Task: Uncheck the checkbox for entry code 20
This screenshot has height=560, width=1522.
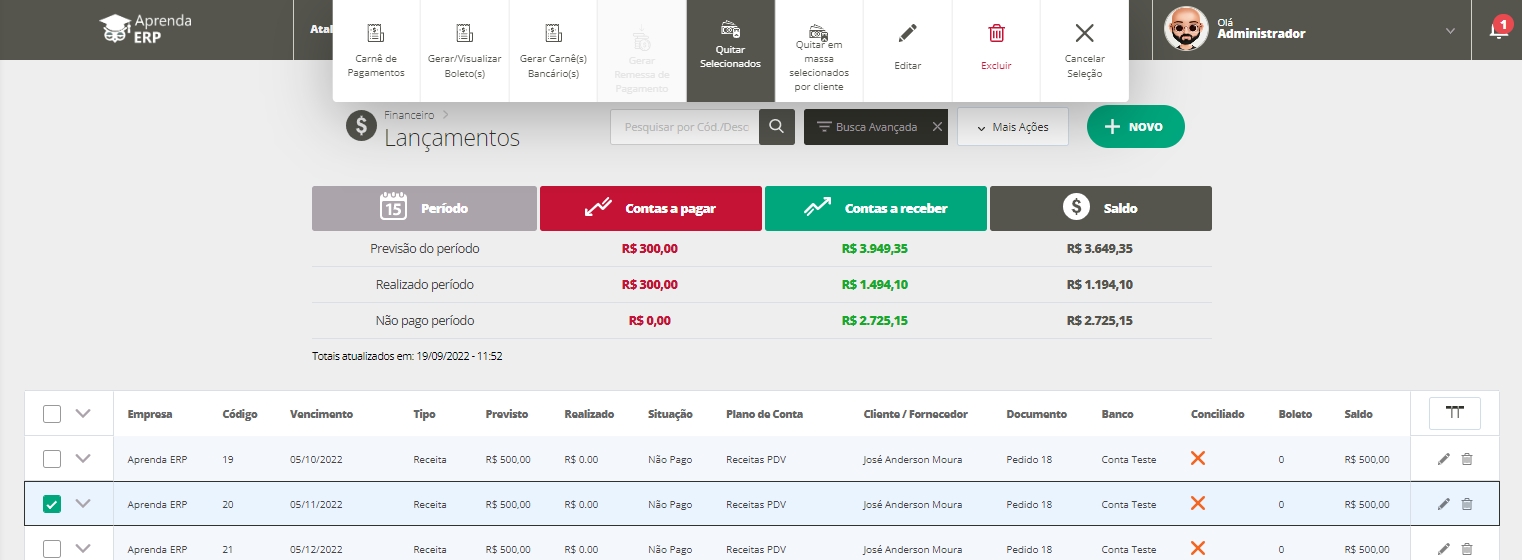Action: pyautogui.click(x=52, y=504)
